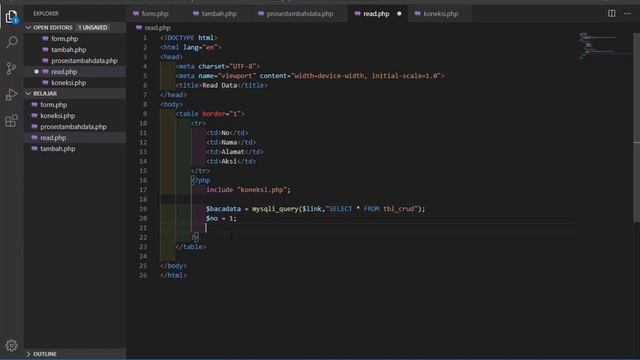This screenshot has height=360, width=640.
Task: Open the Run and Debug view
Action: pos(11,94)
